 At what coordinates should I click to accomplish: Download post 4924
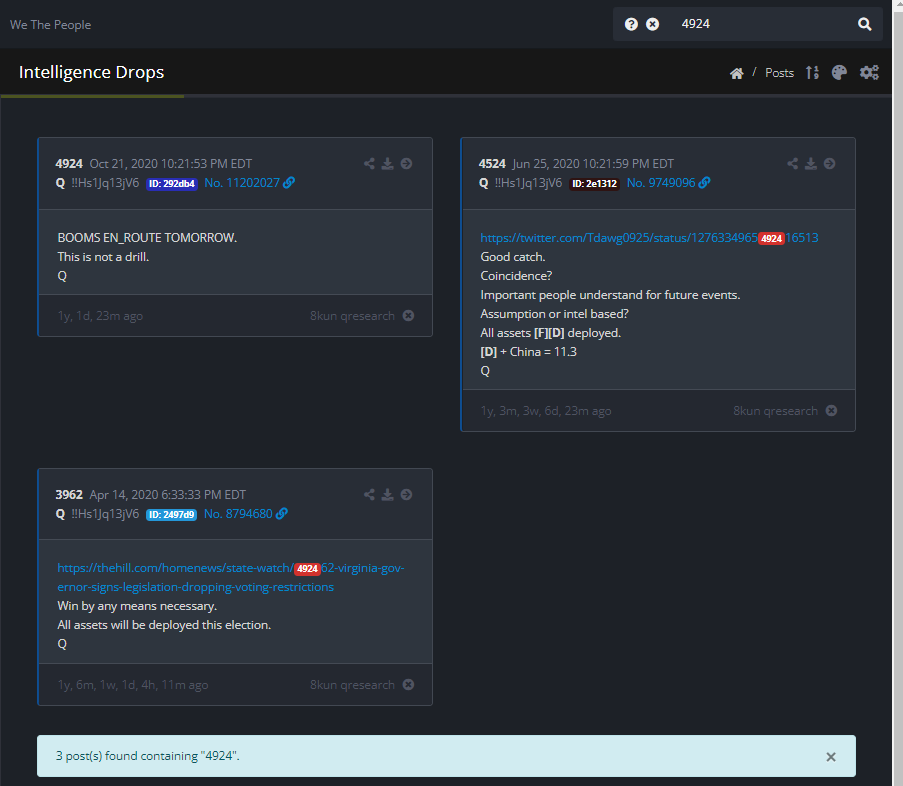pos(388,164)
